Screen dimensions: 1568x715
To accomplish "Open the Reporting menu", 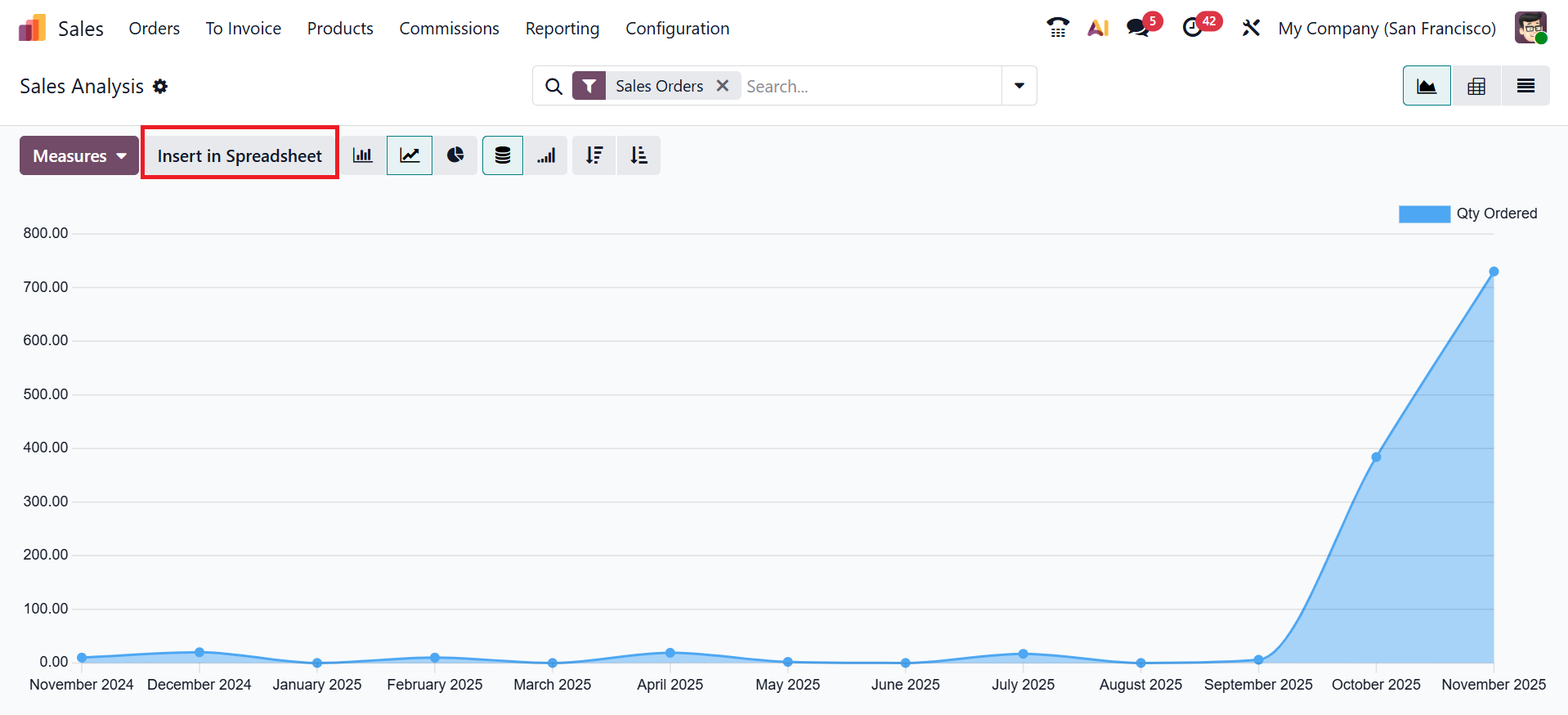I will [562, 29].
